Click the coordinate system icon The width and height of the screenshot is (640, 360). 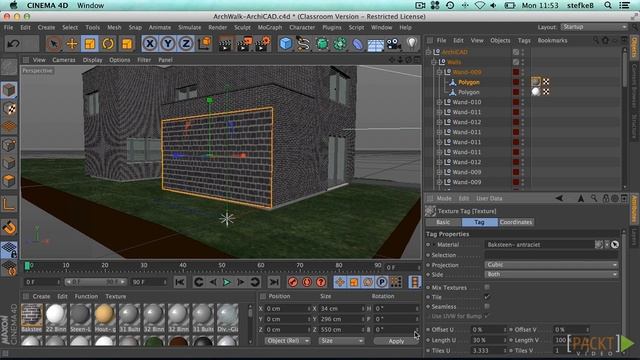204,44
